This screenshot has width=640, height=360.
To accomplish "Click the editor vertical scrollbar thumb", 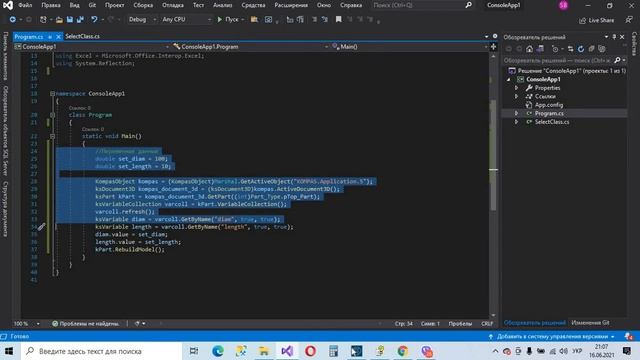I will [493, 155].
